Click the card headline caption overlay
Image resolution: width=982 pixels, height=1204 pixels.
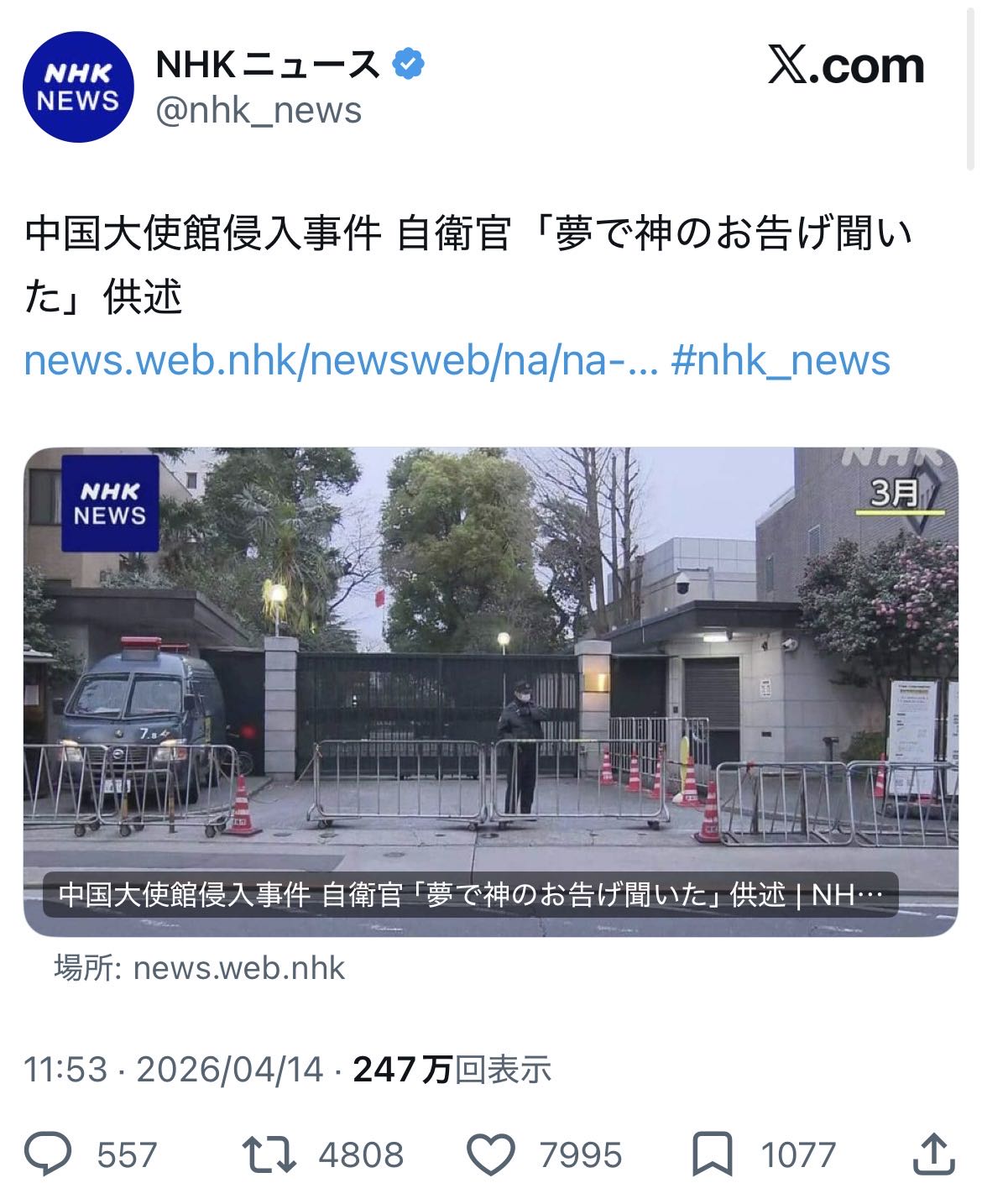(x=470, y=895)
